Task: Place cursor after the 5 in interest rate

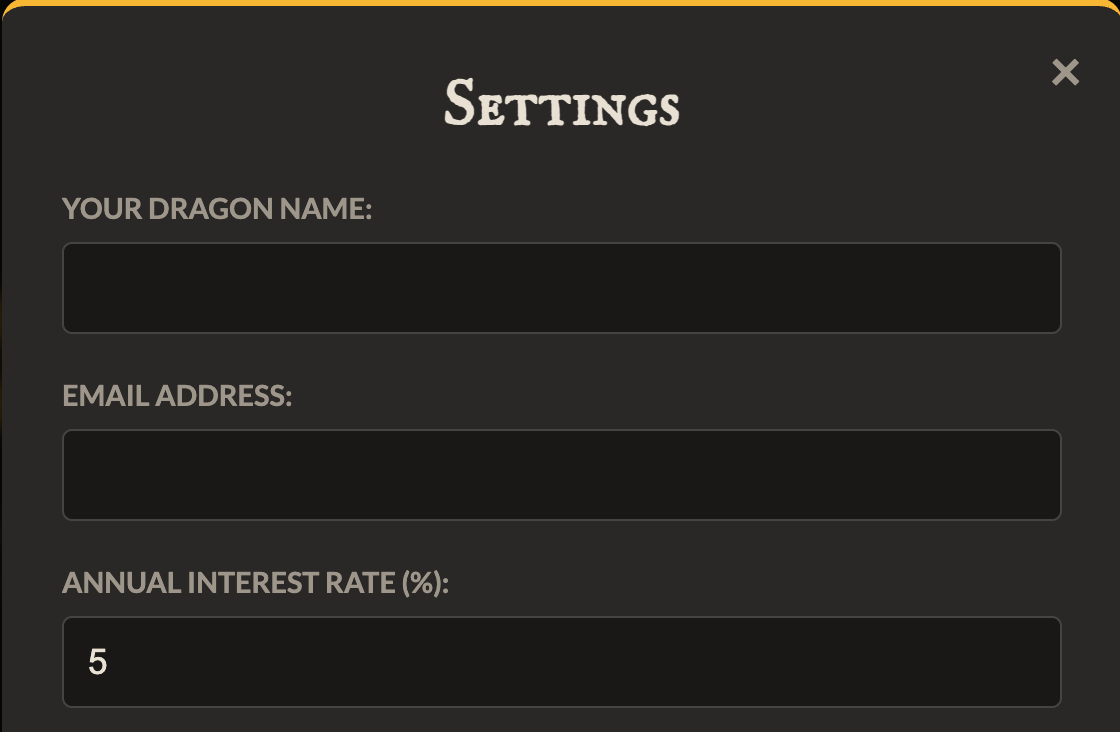Action: pyautogui.click(x=110, y=661)
